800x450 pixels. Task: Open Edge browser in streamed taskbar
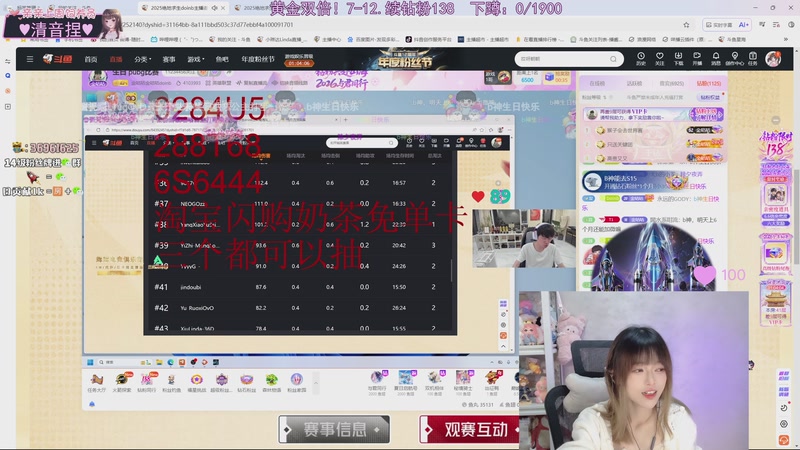[170, 362]
